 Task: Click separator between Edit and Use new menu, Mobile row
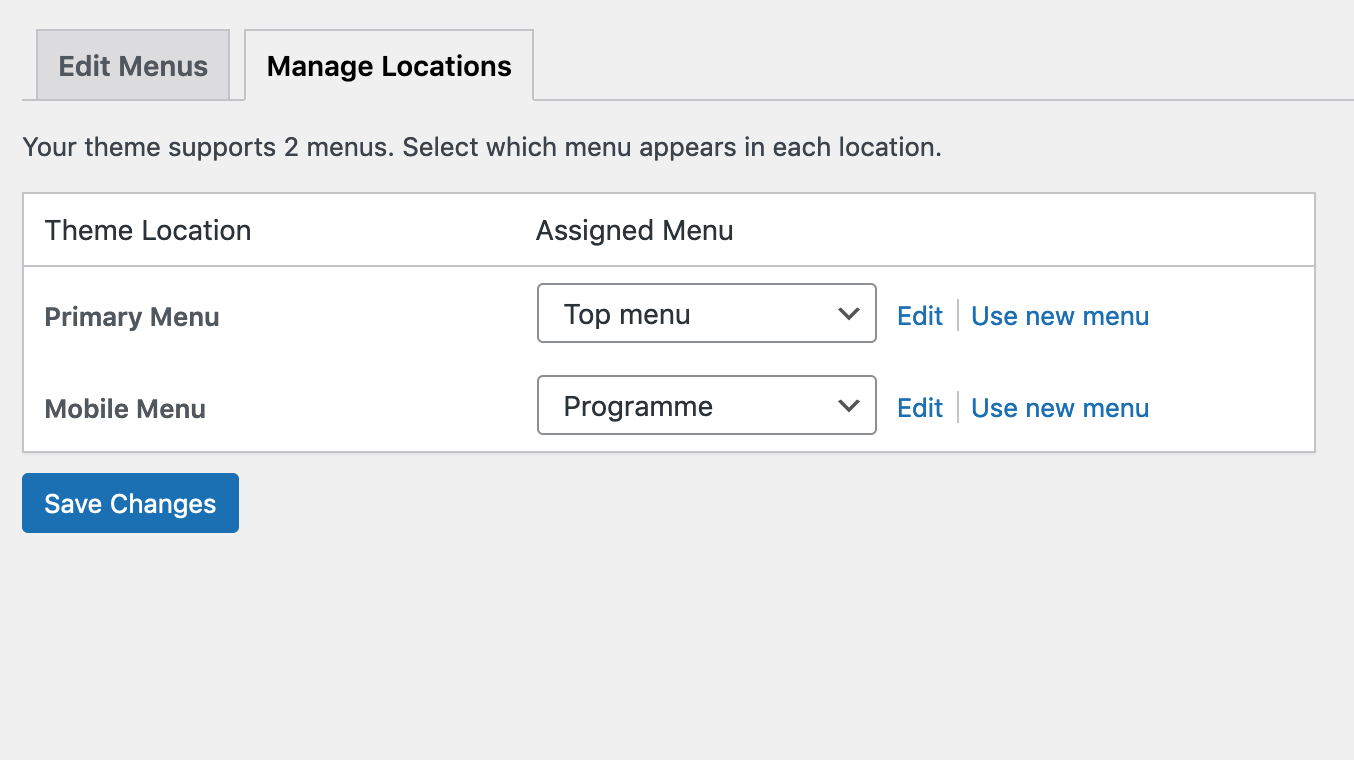click(957, 408)
